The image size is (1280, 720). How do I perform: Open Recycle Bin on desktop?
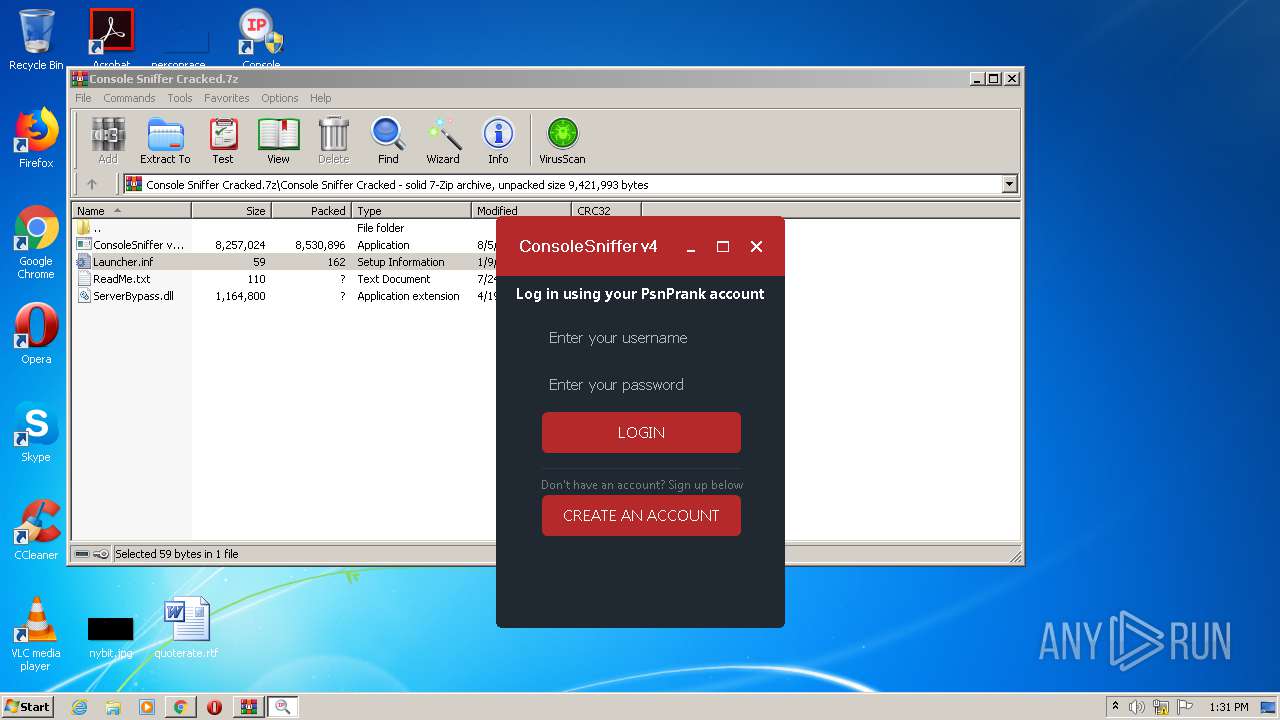pyautogui.click(x=36, y=40)
